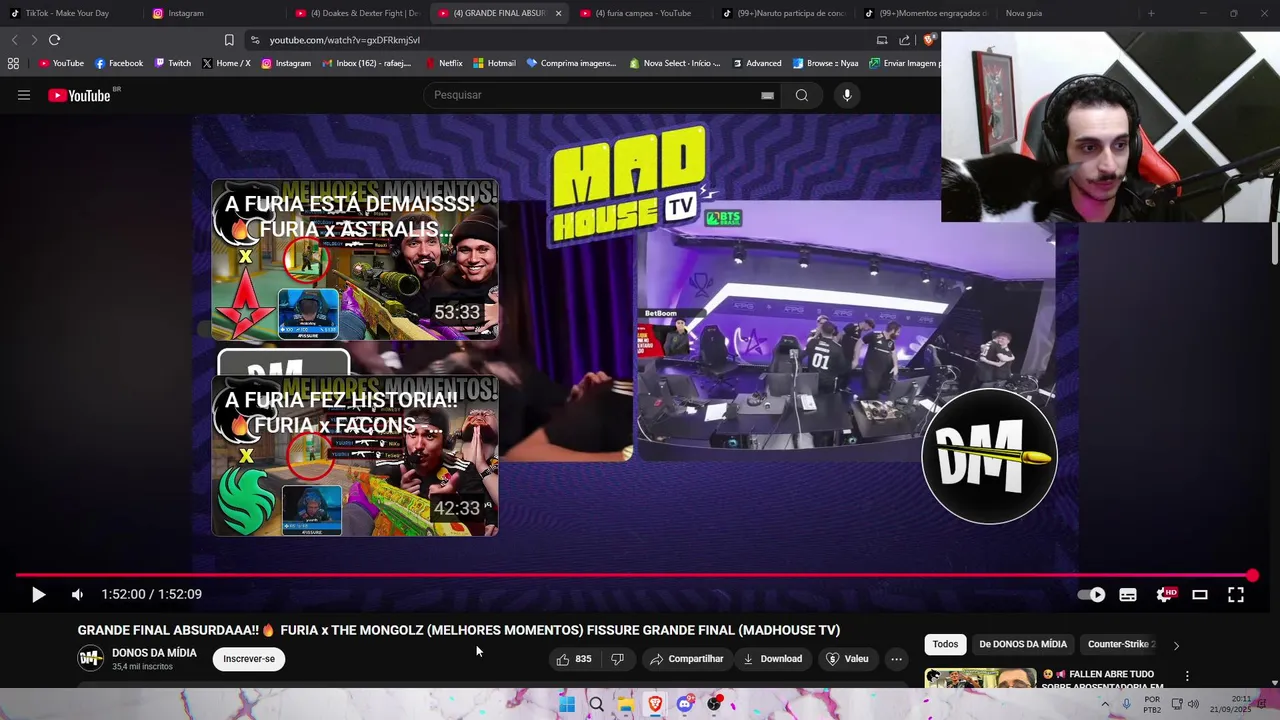Screen dimensions: 1280x720
Task: Go forward in browser history
Action: coord(33,40)
